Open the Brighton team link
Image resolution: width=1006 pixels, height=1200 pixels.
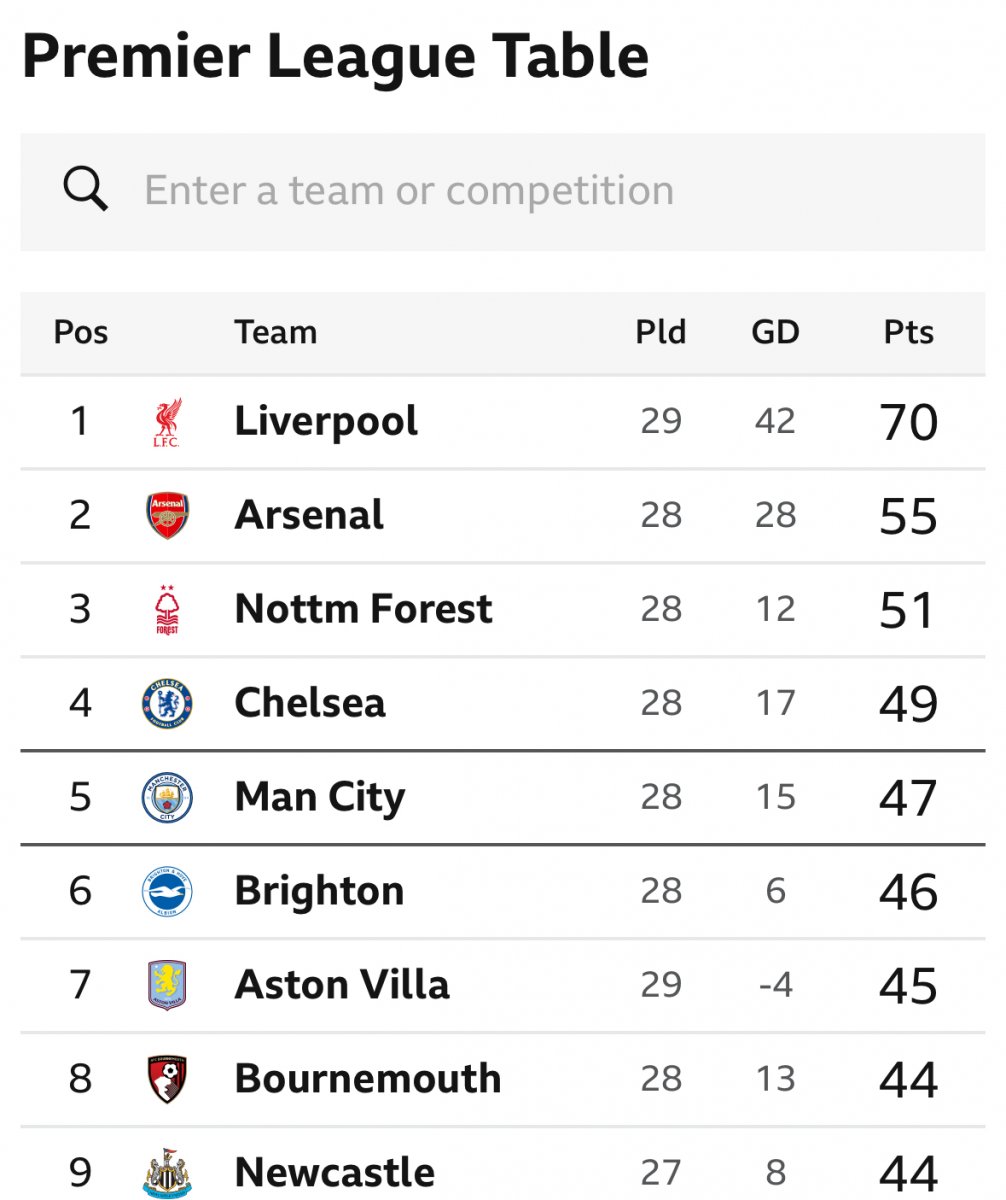point(319,892)
